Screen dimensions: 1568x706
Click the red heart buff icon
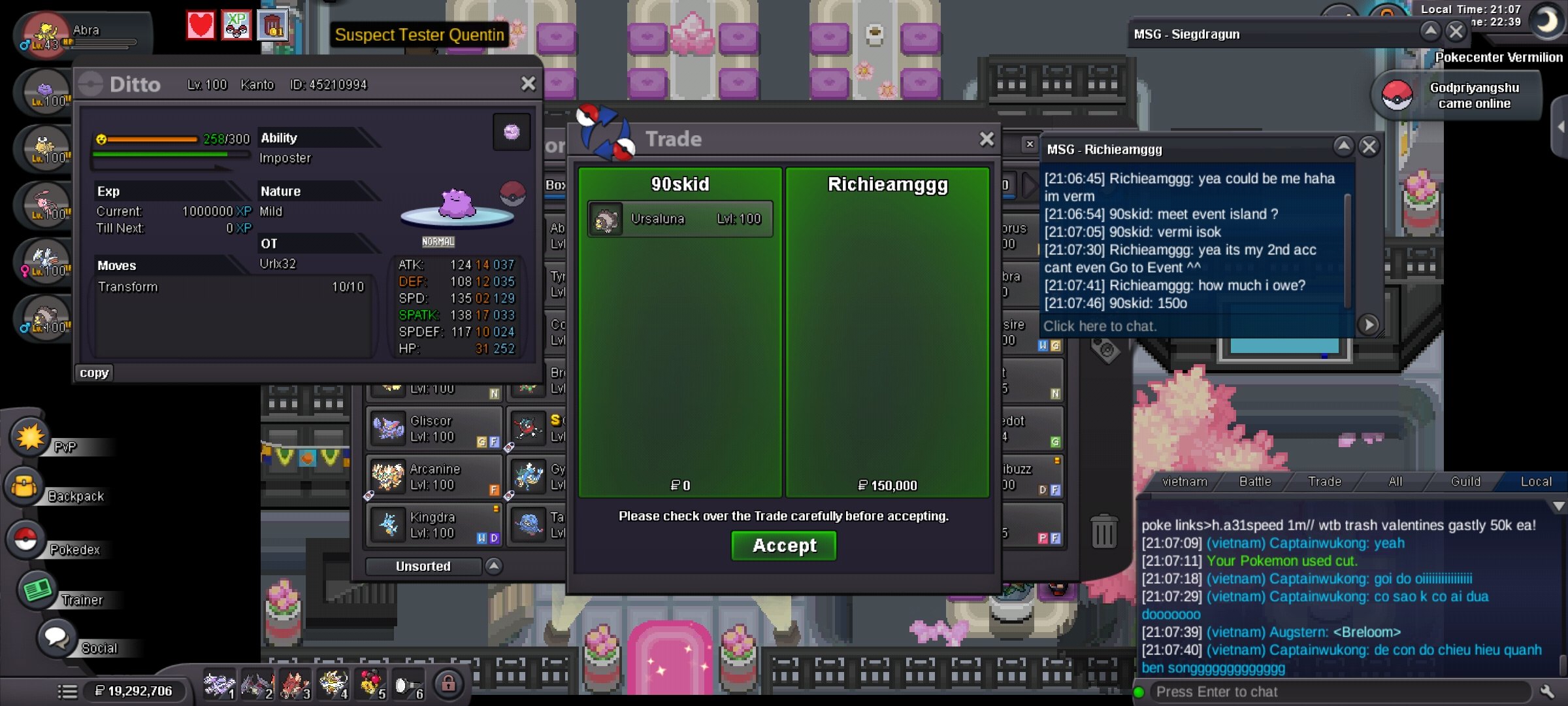tap(201, 26)
